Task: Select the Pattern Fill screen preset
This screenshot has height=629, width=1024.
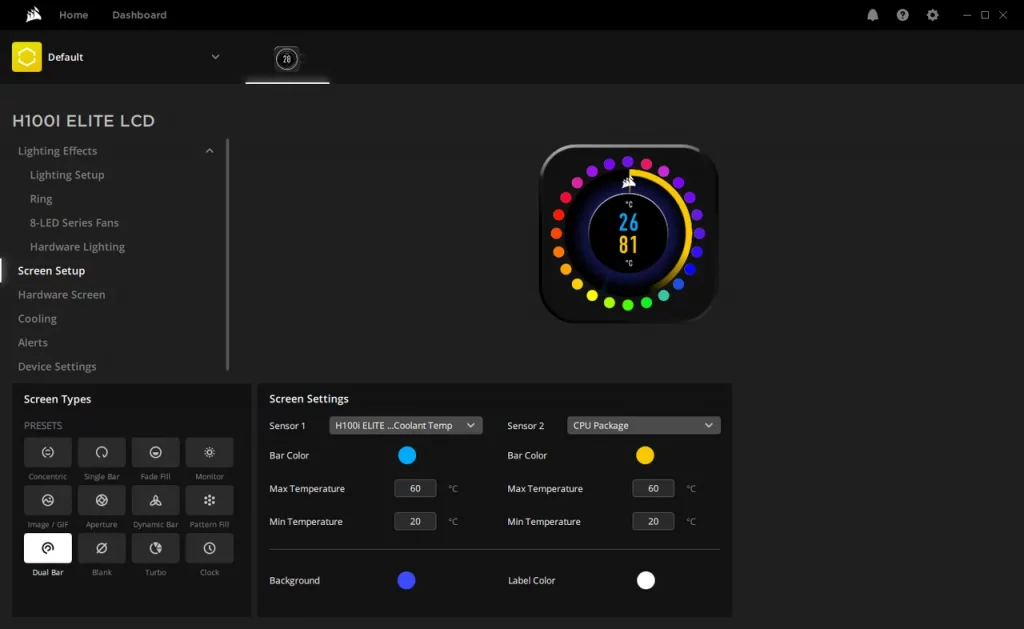Action: click(209, 500)
